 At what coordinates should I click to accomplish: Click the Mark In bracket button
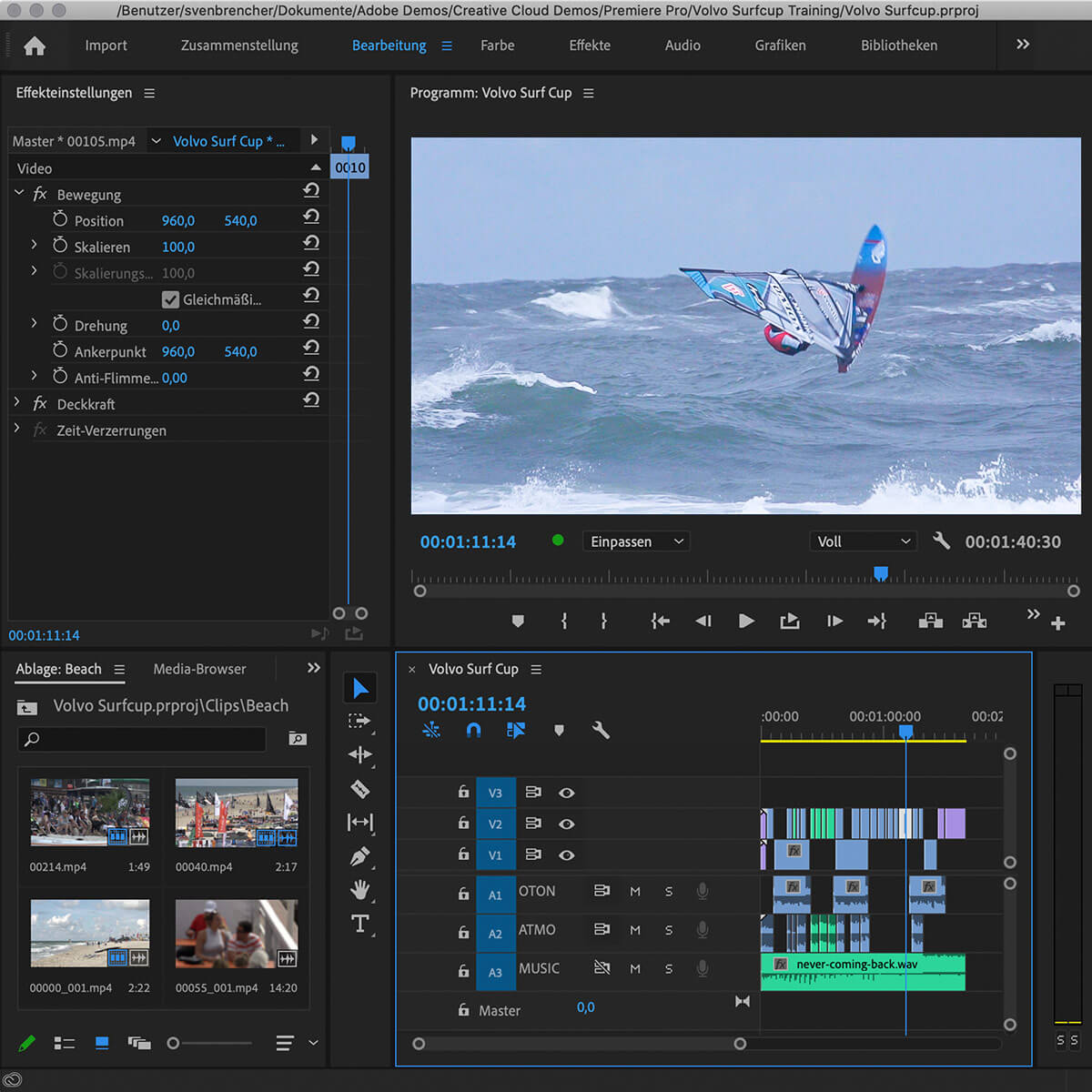[564, 621]
